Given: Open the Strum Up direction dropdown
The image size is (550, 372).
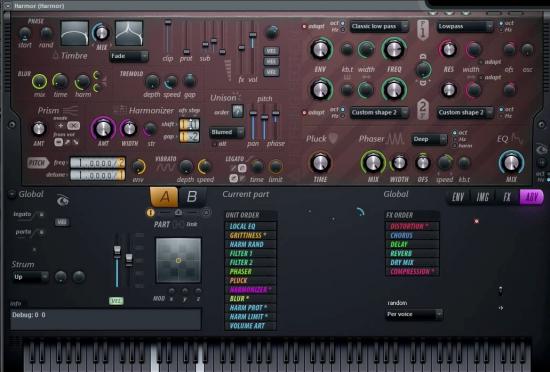Looking at the screenshot, I should click(30, 277).
